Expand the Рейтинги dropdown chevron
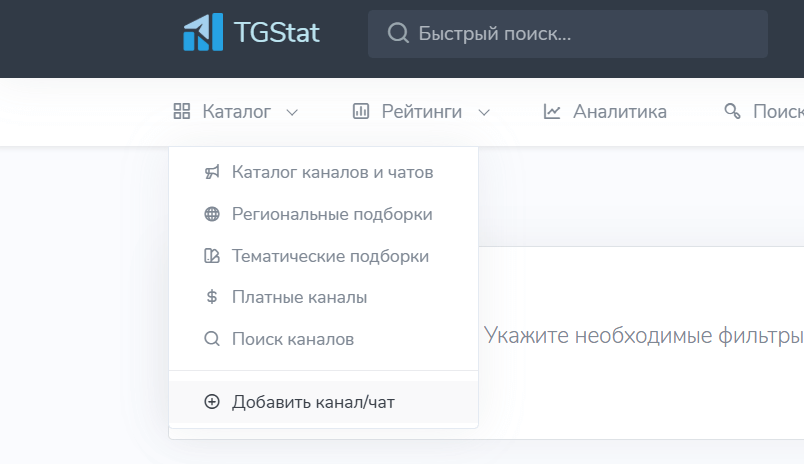This screenshot has height=464, width=804. 484,112
